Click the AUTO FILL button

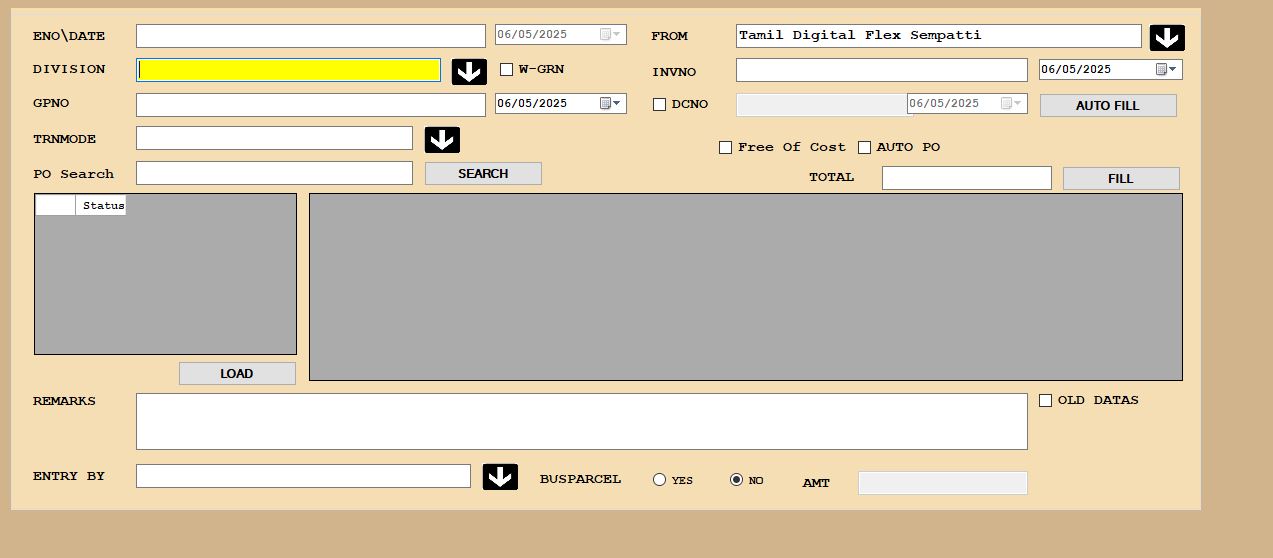point(1107,106)
